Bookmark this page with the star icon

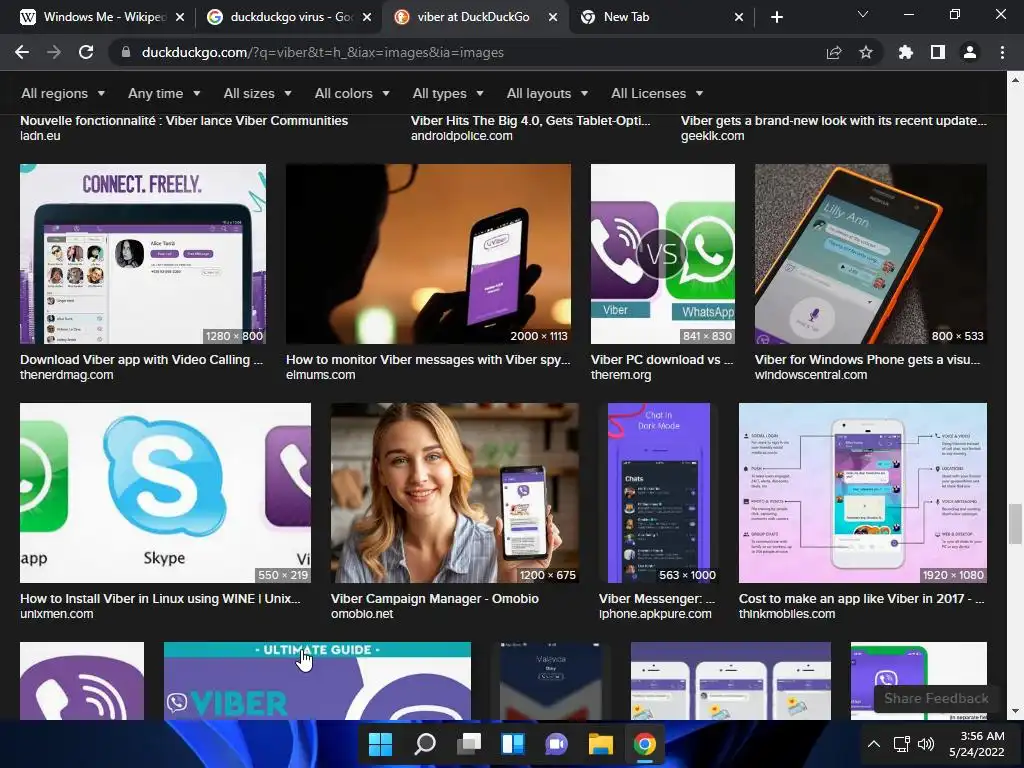(866, 52)
